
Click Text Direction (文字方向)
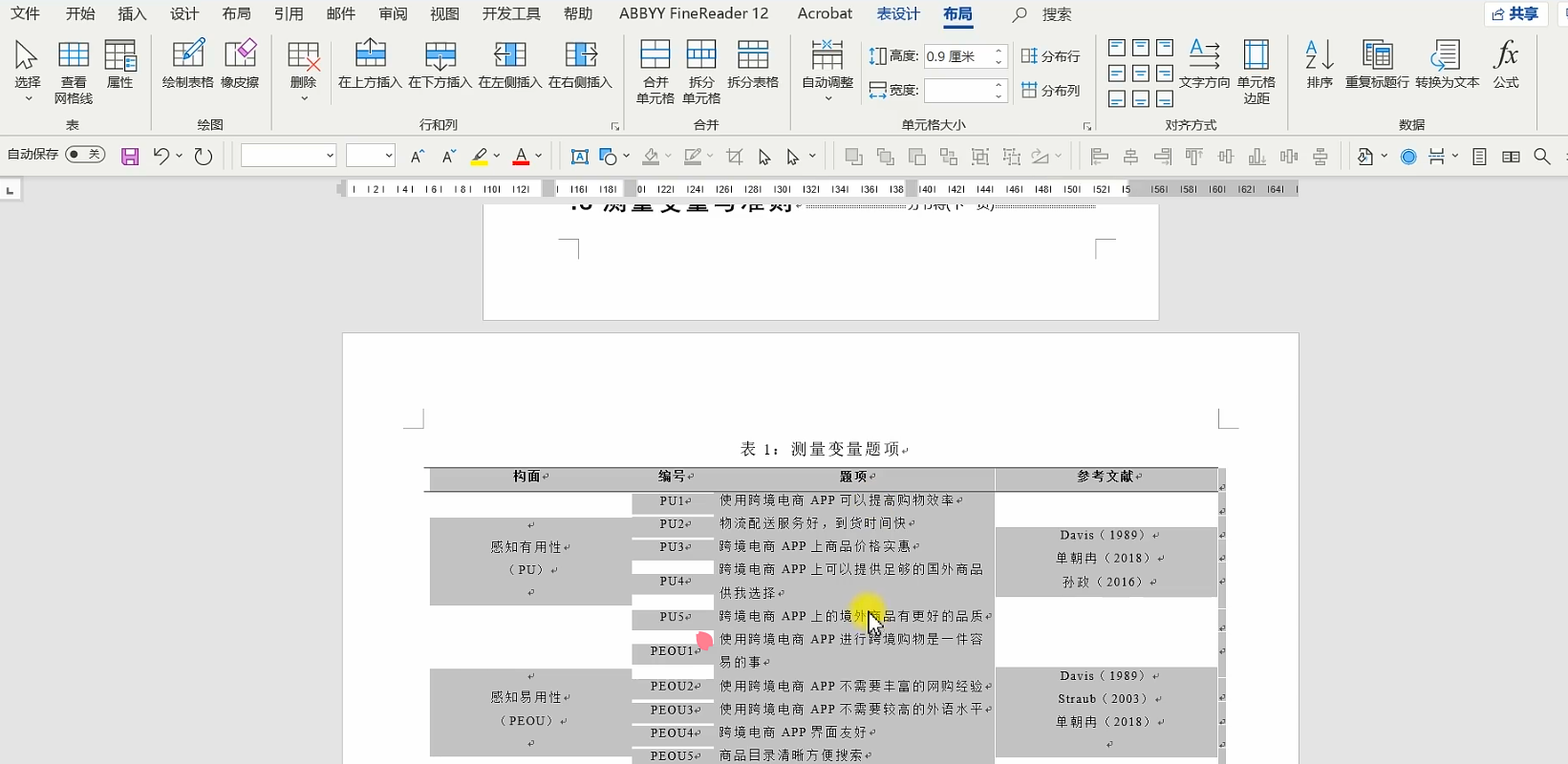[1204, 65]
